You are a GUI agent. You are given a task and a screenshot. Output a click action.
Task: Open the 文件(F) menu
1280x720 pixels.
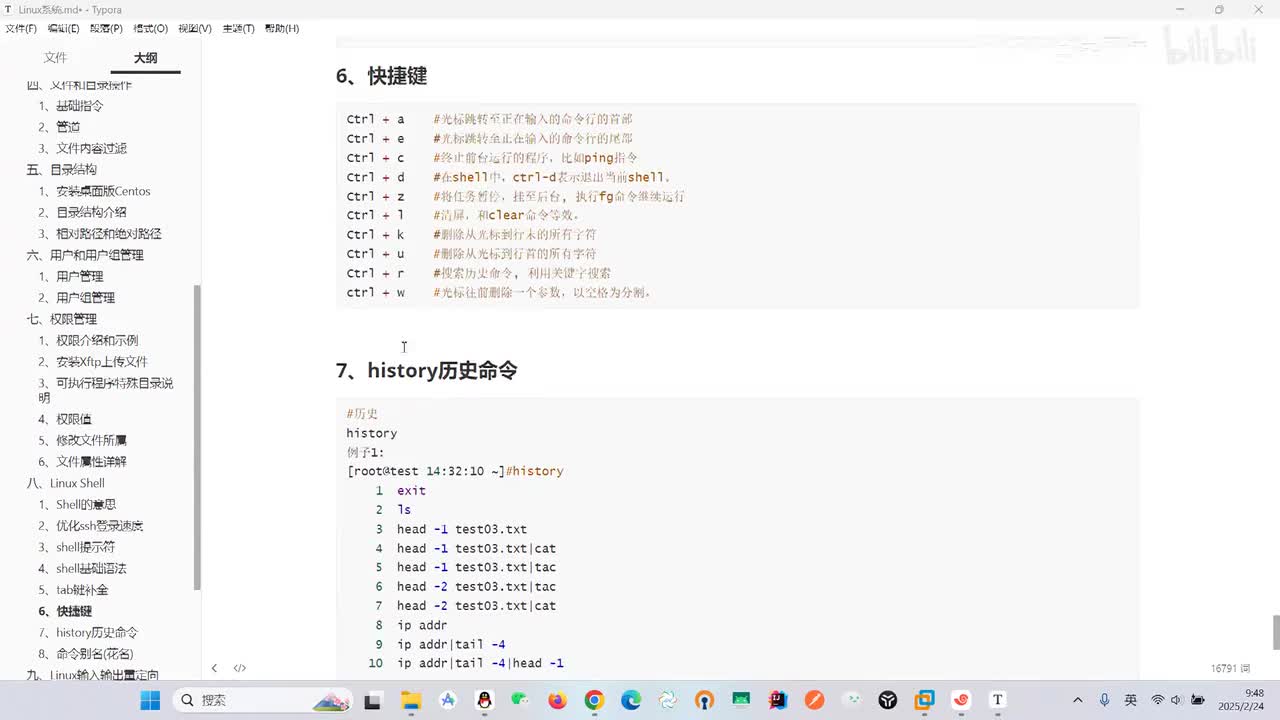point(21,28)
